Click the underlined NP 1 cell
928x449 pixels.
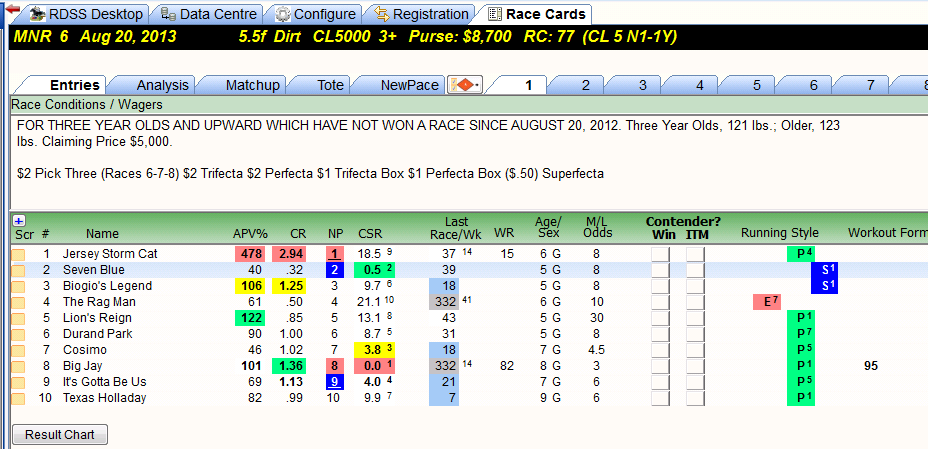pos(335,254)
